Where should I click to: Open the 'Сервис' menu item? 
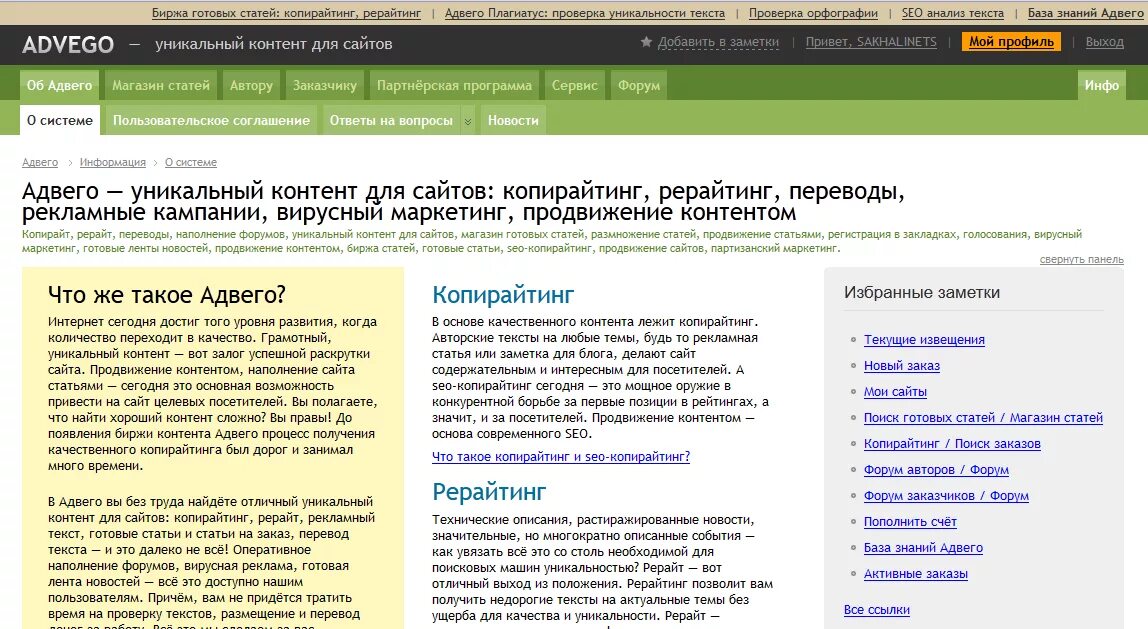point(574,85)
